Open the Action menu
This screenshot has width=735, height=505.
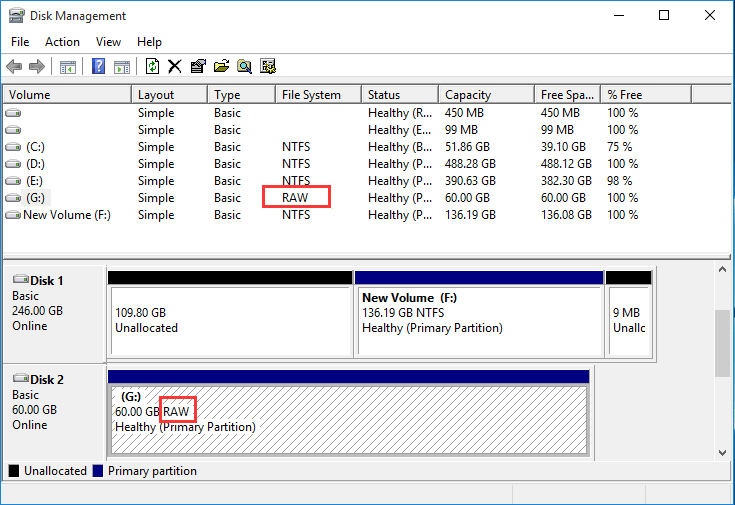[x=62, y=42]
